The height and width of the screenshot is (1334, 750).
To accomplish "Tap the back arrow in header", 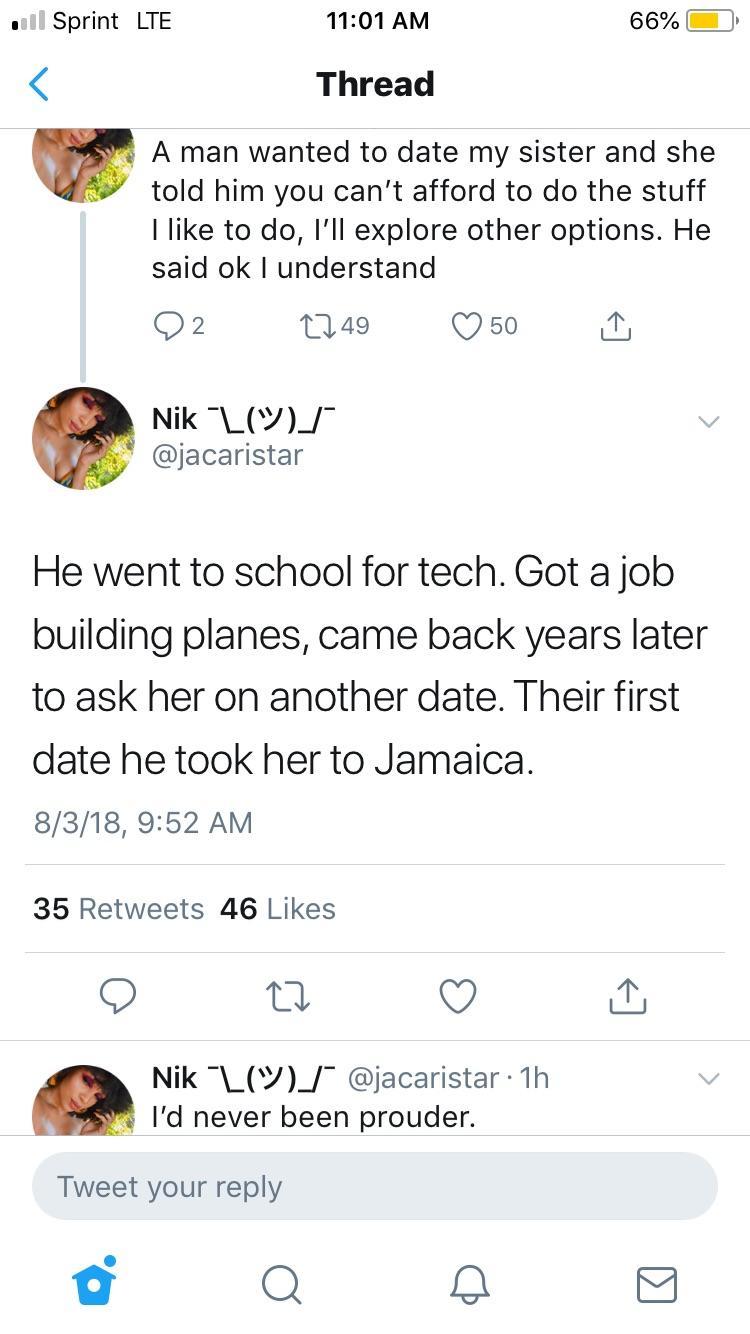I will [38, 84].
